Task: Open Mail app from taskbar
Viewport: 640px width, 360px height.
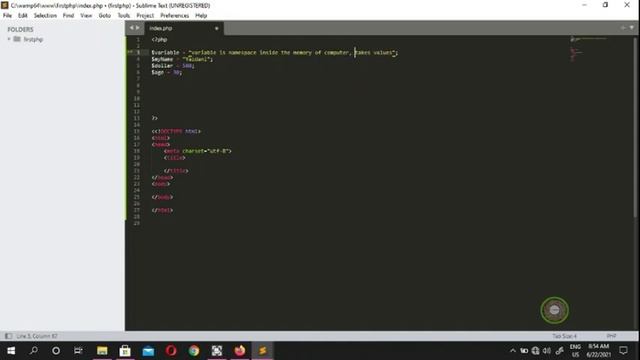Action: pyautogui.click(x=148, y=351)
